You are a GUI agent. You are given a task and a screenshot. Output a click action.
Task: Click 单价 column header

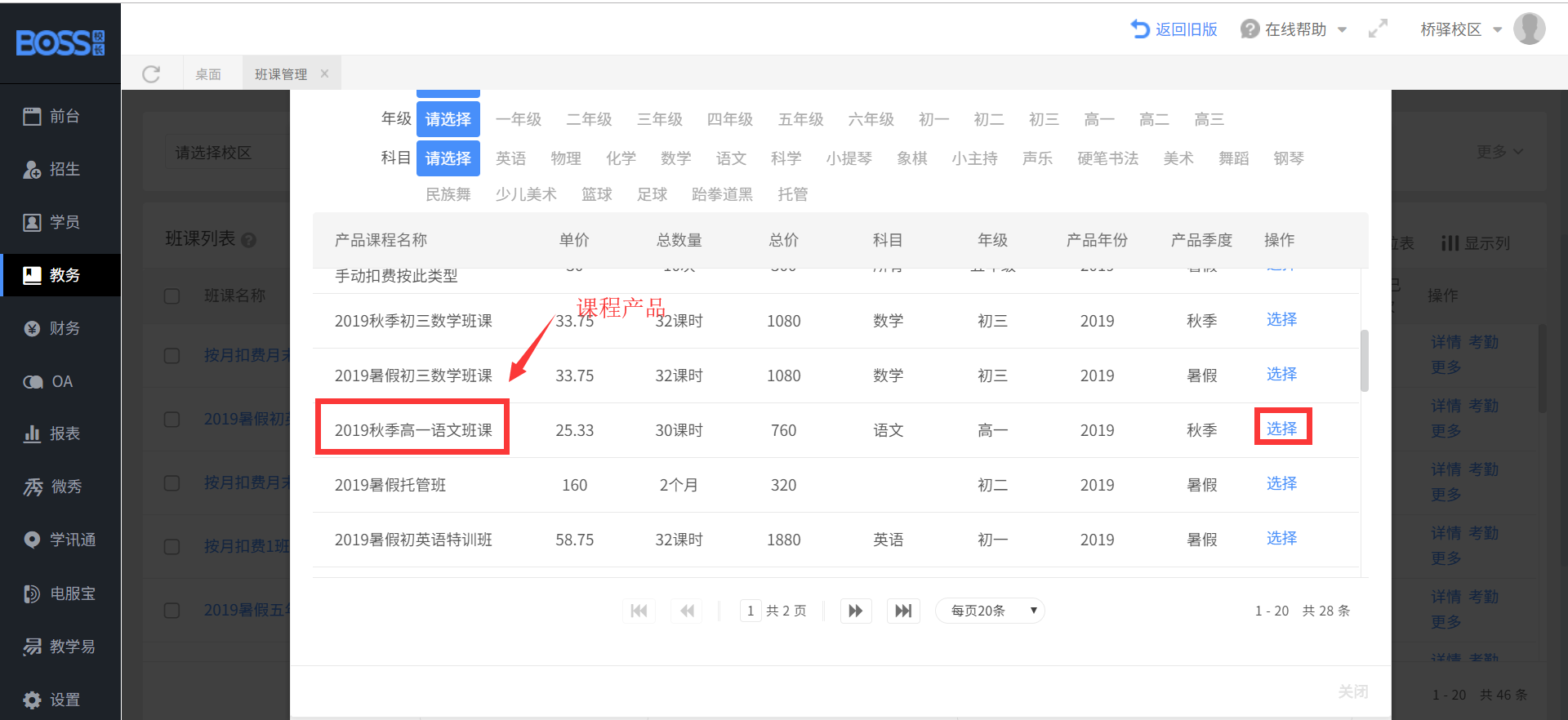pyautogui.click(x=574, y=240)
